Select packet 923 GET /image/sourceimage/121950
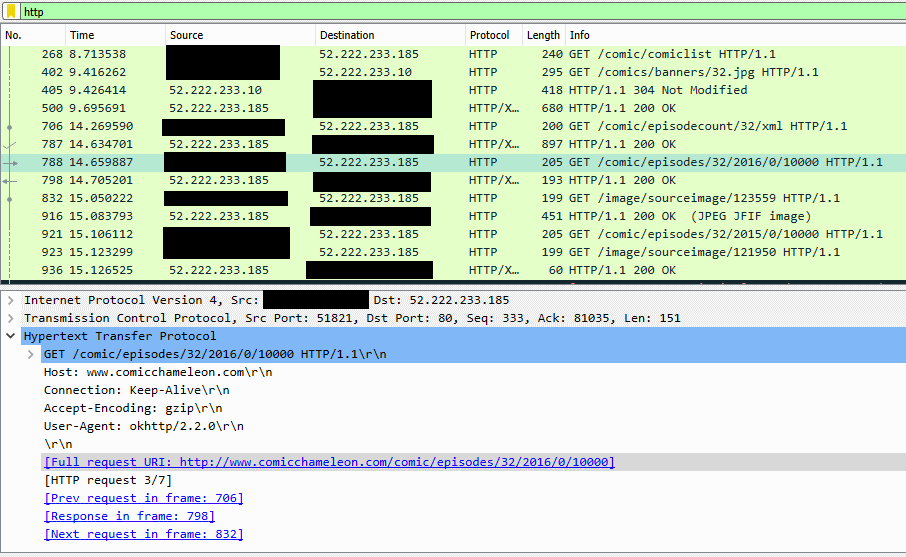906x557 pixels. (x=453, y=252)
